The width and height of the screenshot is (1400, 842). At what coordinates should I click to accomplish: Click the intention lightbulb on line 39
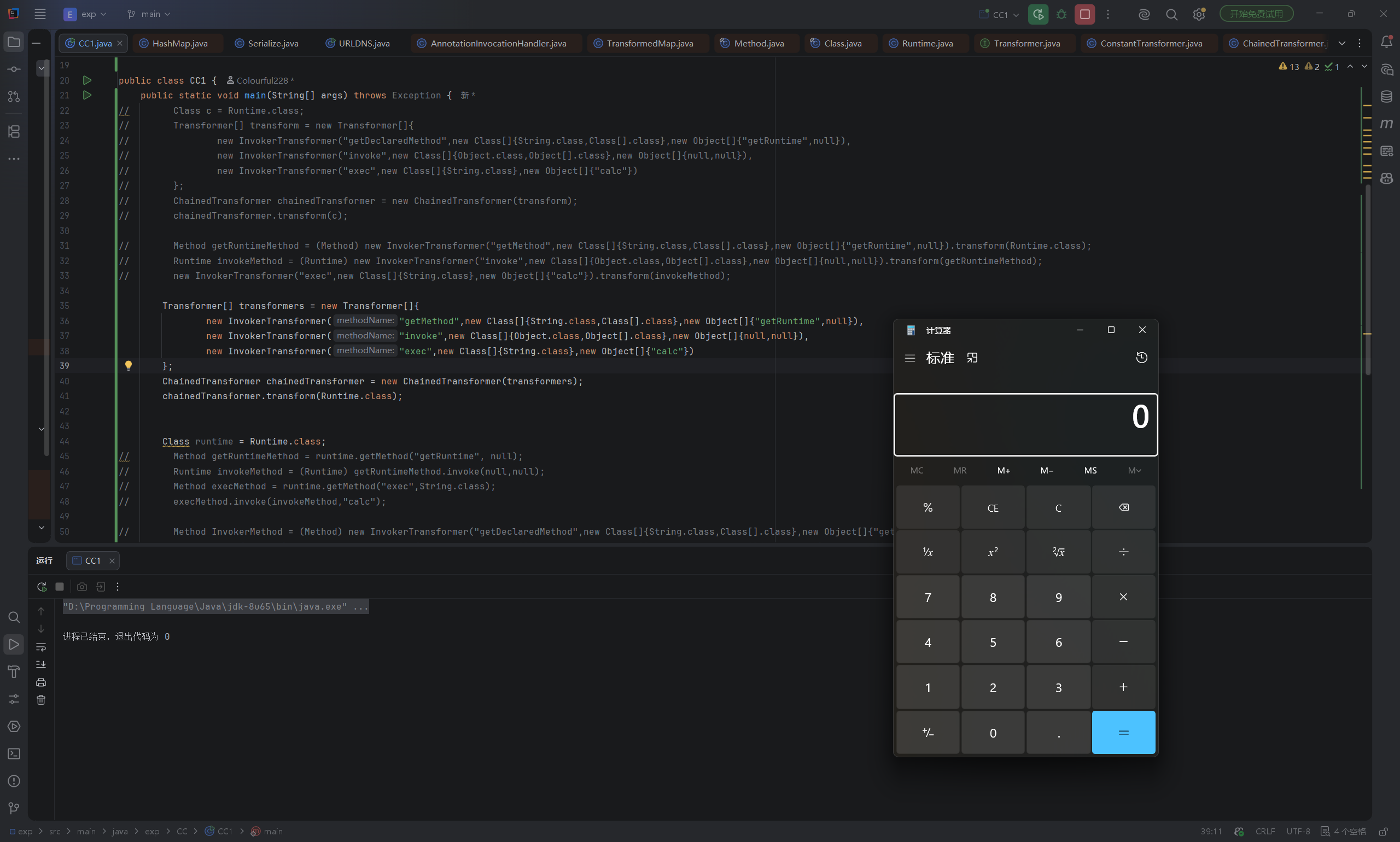pos(129,365)
